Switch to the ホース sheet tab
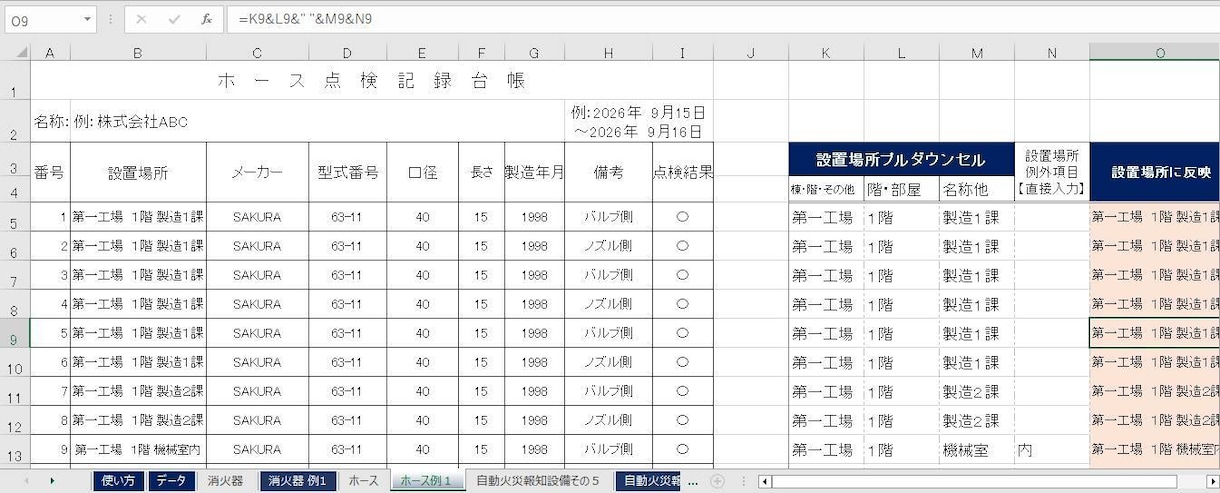1220x493 pixels. 363,481
